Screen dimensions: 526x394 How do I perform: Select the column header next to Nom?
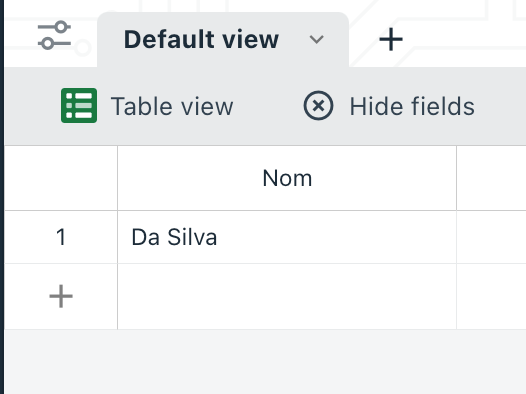491,178
